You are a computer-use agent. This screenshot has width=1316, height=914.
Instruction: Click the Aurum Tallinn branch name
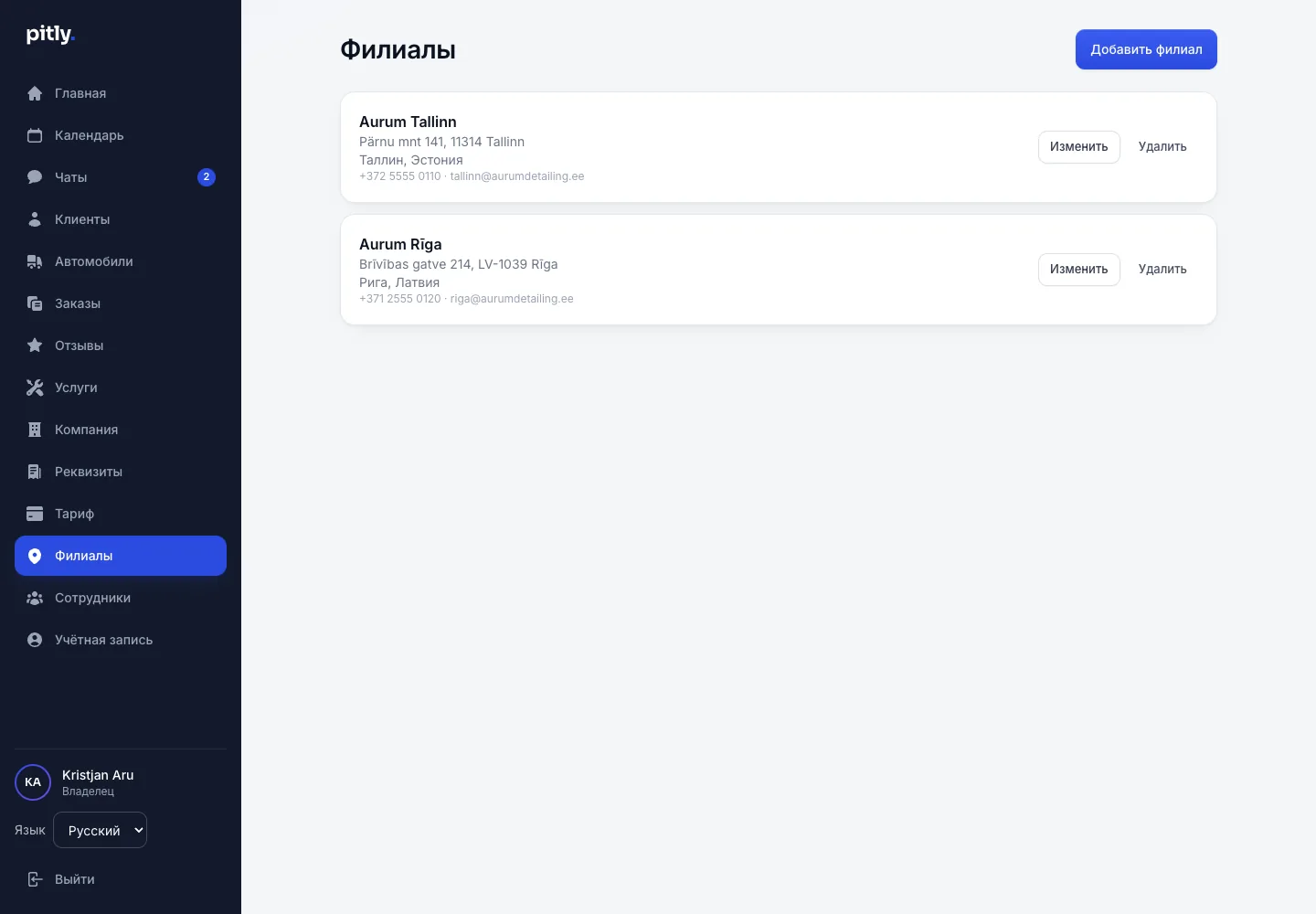click(x=408, y=122)
